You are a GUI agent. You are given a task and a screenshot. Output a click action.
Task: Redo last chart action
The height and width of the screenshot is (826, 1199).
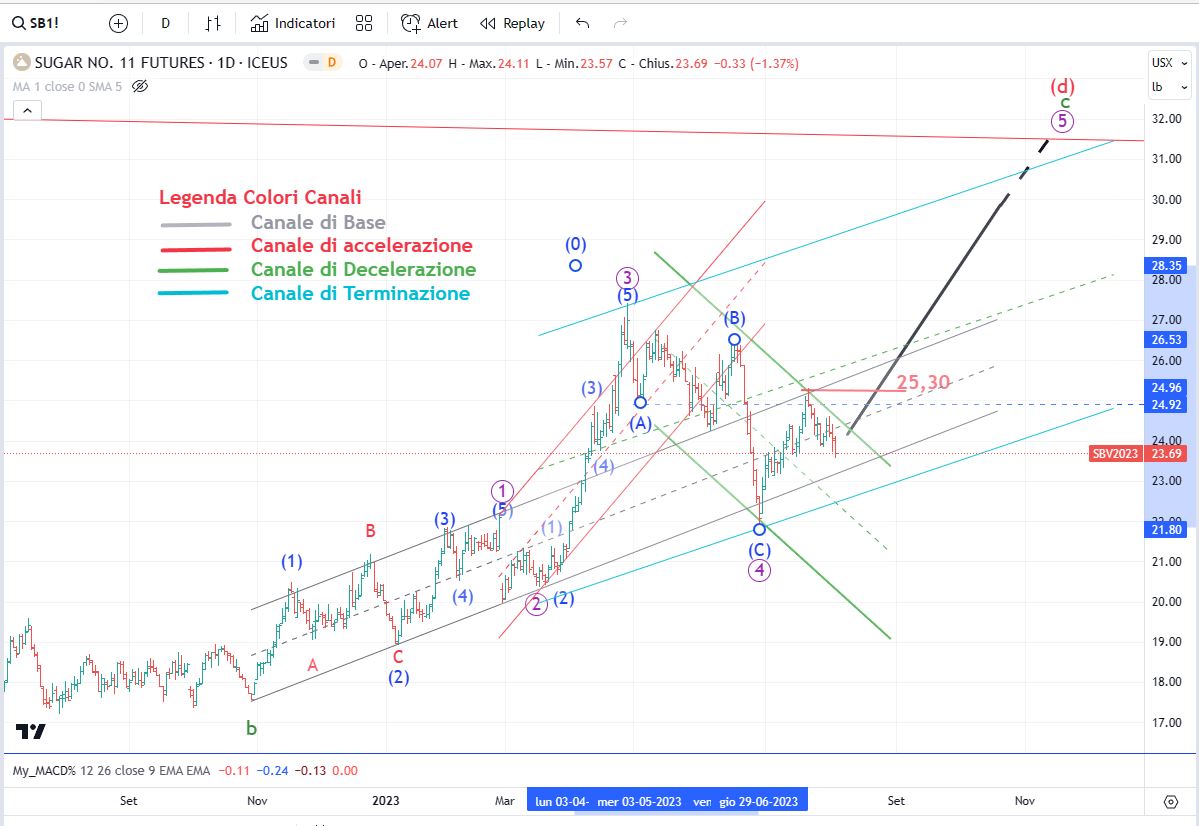pyautogui.click(x=620, y=24)
